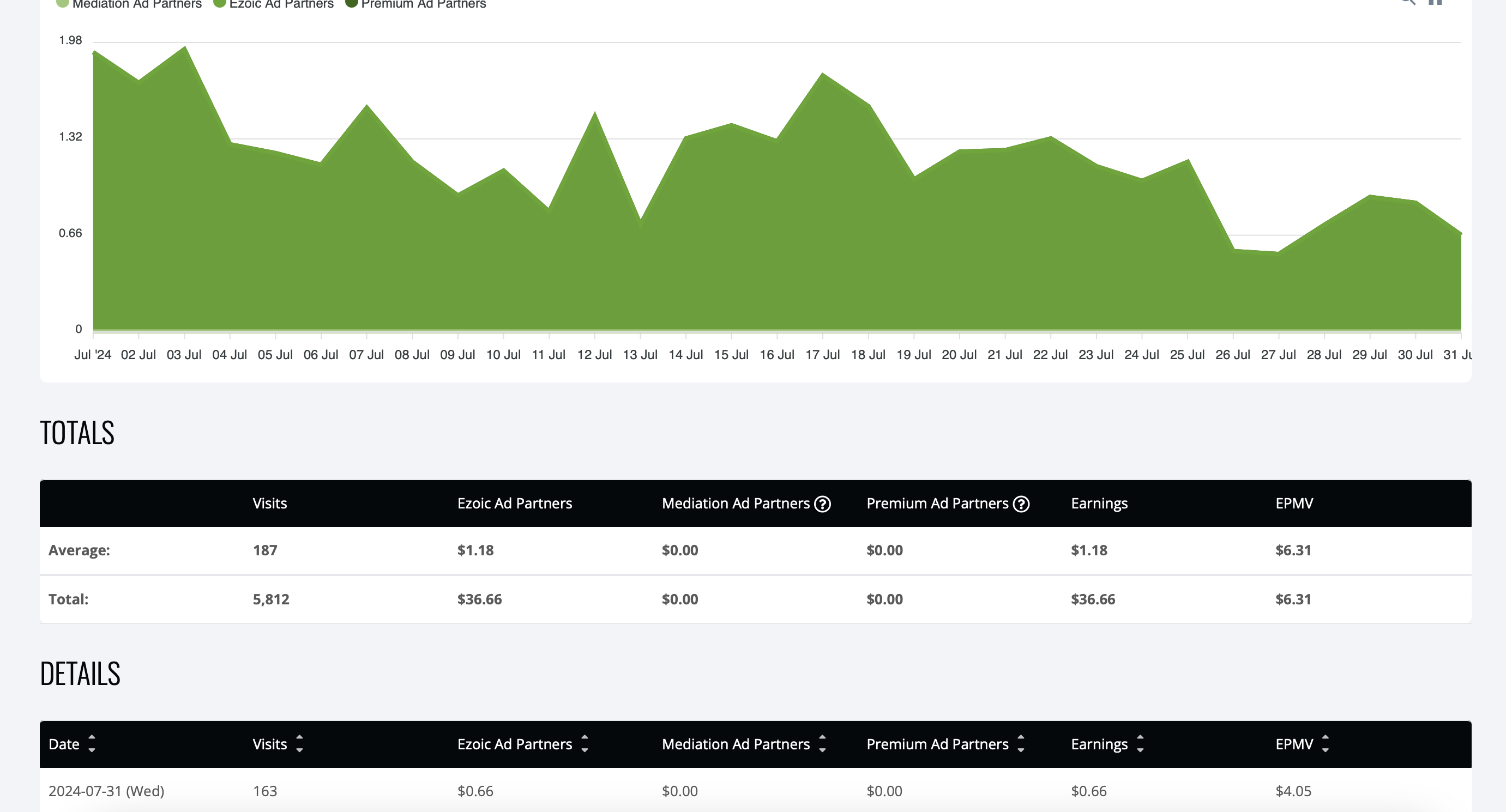This screenshot has height=812, width=1506.
Task: Select the 2024-07-31 (Wed) details row
Action: [x=755, y=790]
